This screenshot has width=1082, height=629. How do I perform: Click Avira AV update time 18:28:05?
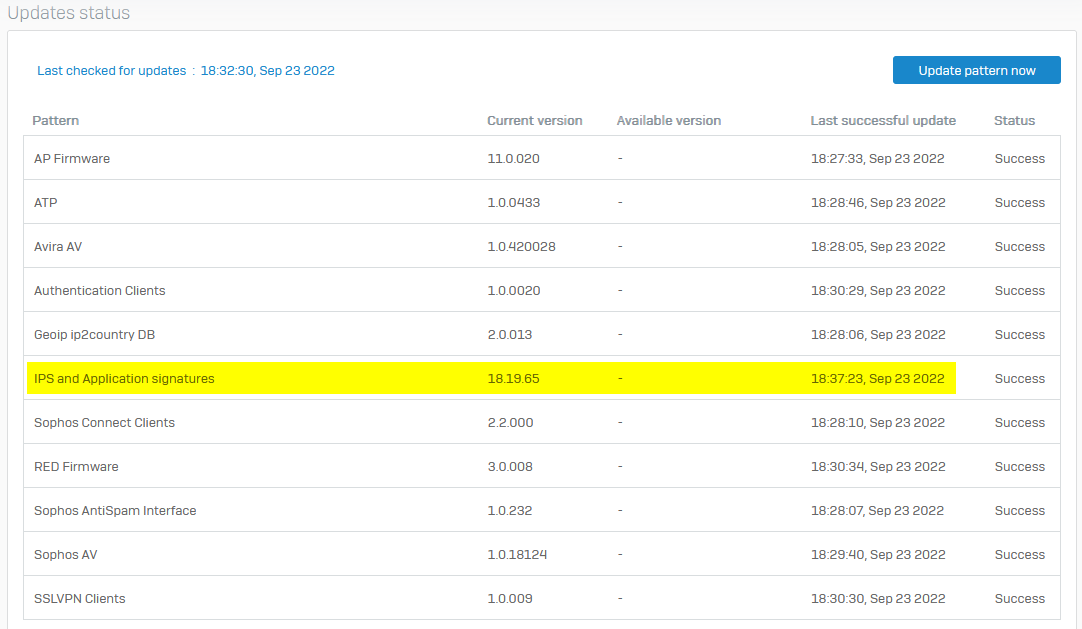click(x=878, y=247)
